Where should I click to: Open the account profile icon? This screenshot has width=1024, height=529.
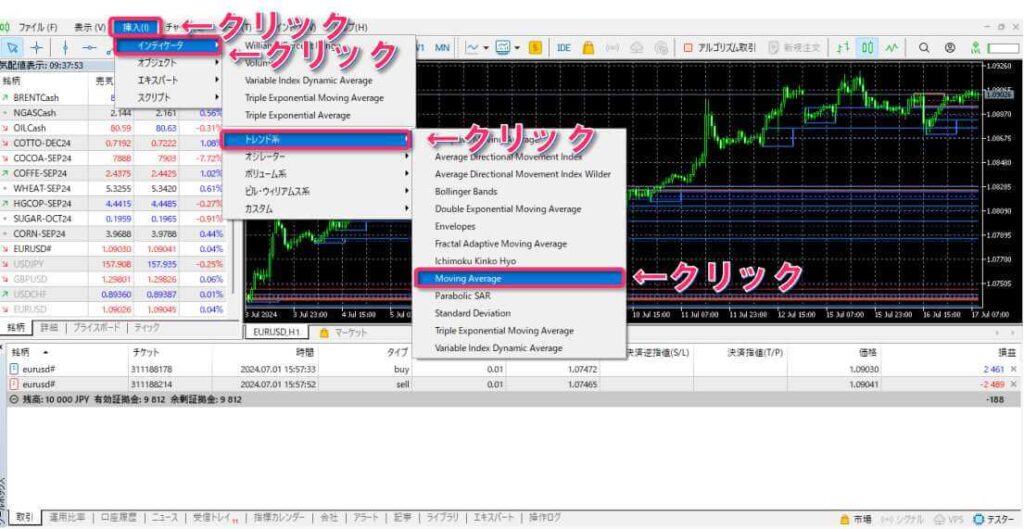[x=949, y=47]
